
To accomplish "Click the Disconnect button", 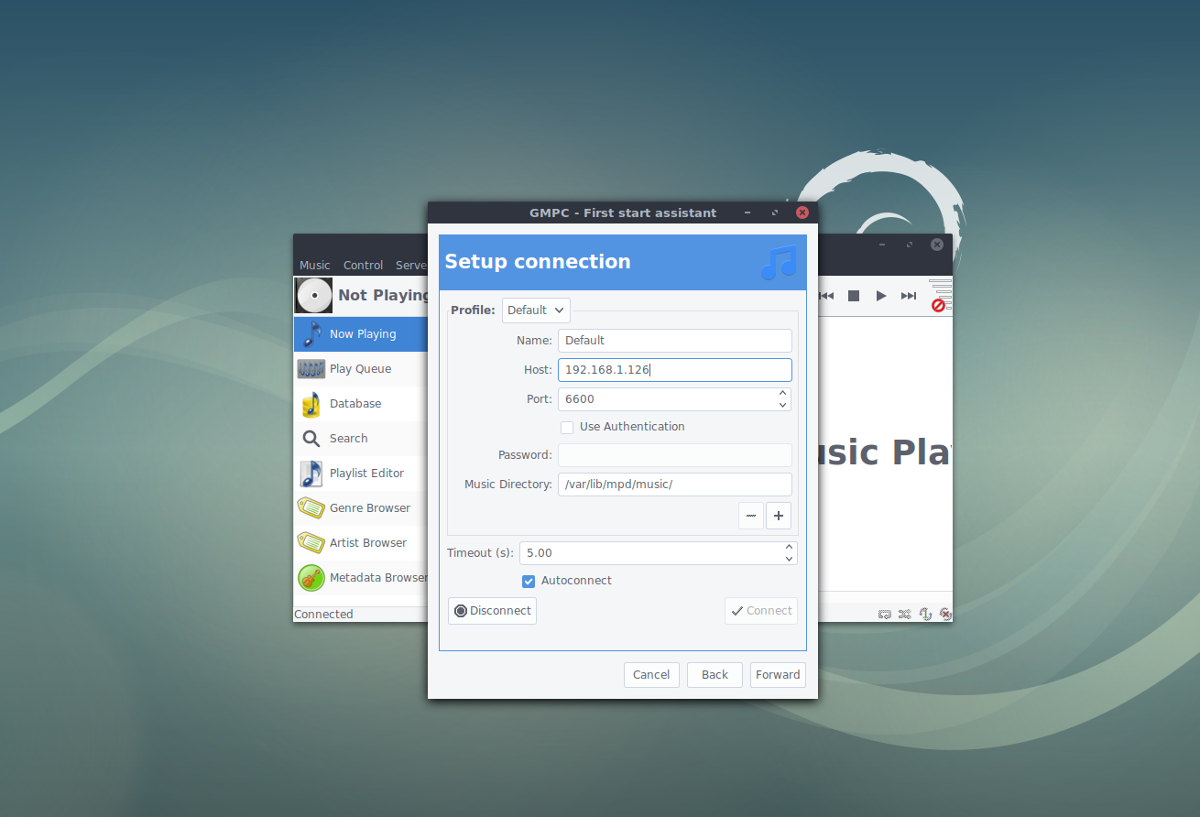I will tap(492, 611).
